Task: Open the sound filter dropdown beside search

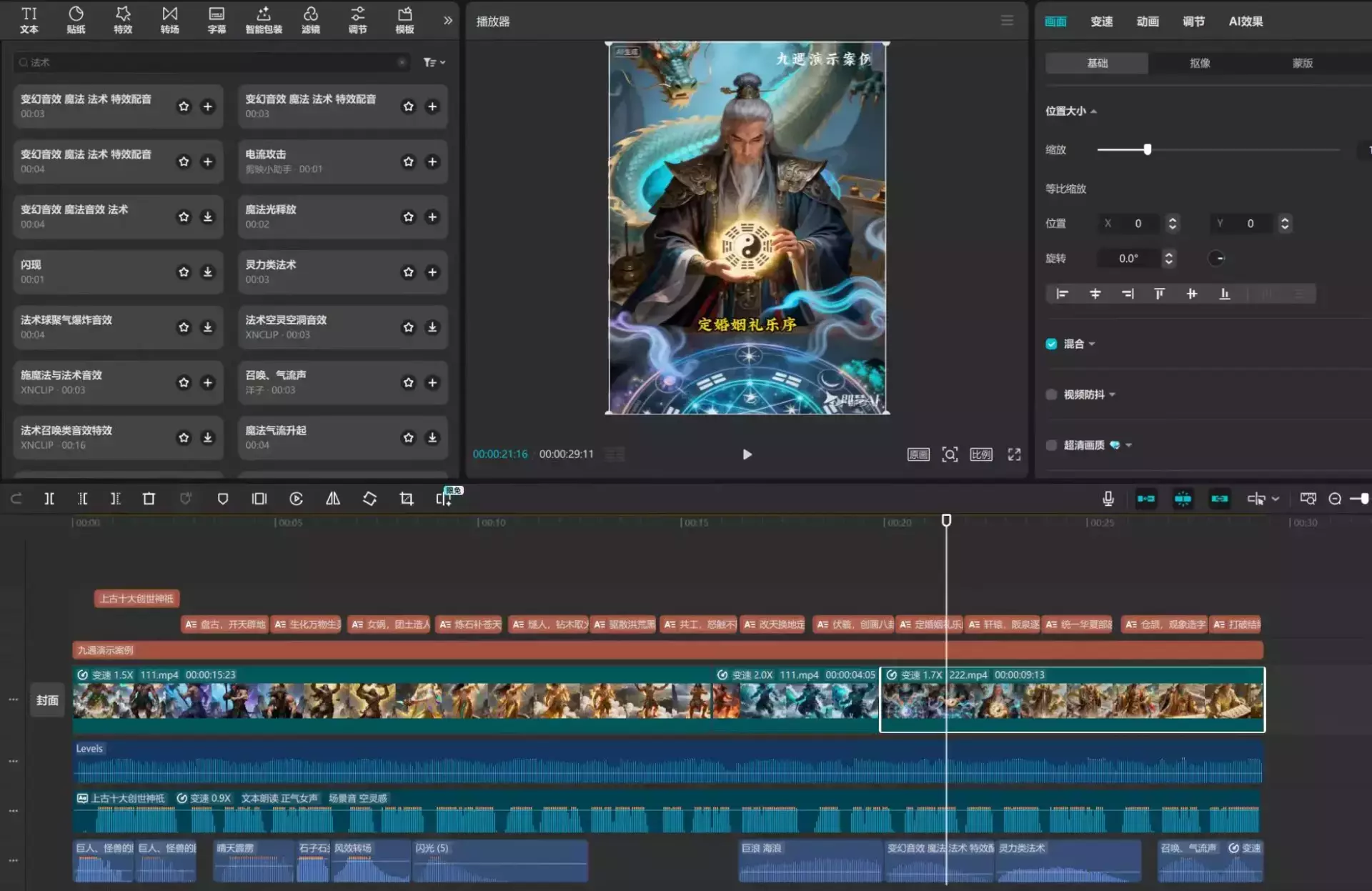Action: click(x=434, y=63)
